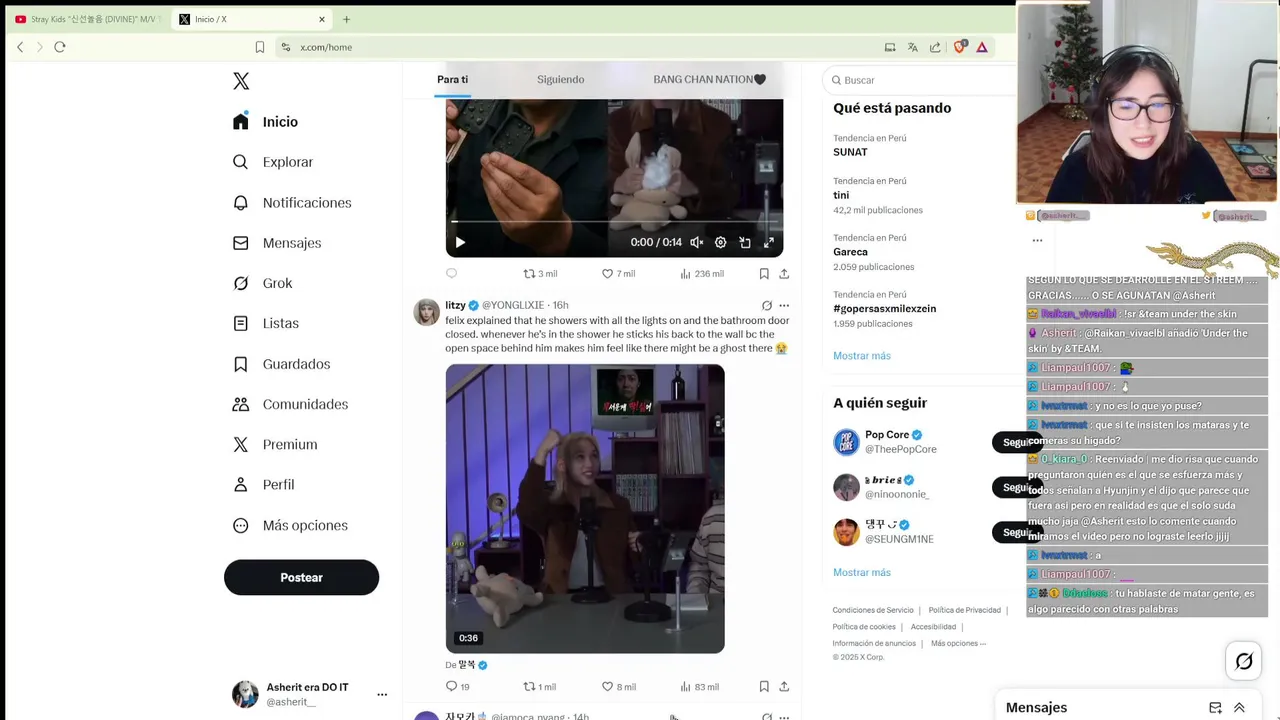Open Grok from the left sidebar
Image resolution: width=1280 pixels, height=720 pixels.
(262, 283)
